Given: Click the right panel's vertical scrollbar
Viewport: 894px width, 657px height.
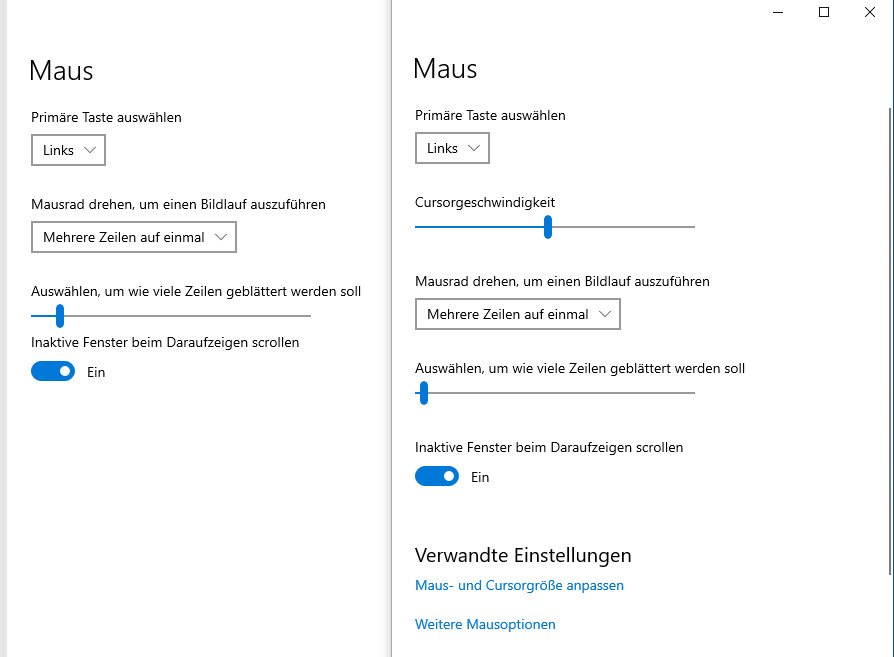Looking at the screenshot, I should tap(889, 340).
